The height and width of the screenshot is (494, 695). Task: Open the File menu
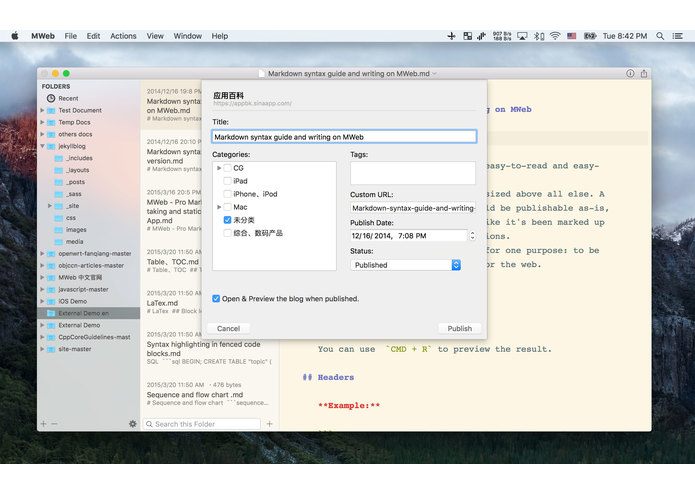point(70,36)
